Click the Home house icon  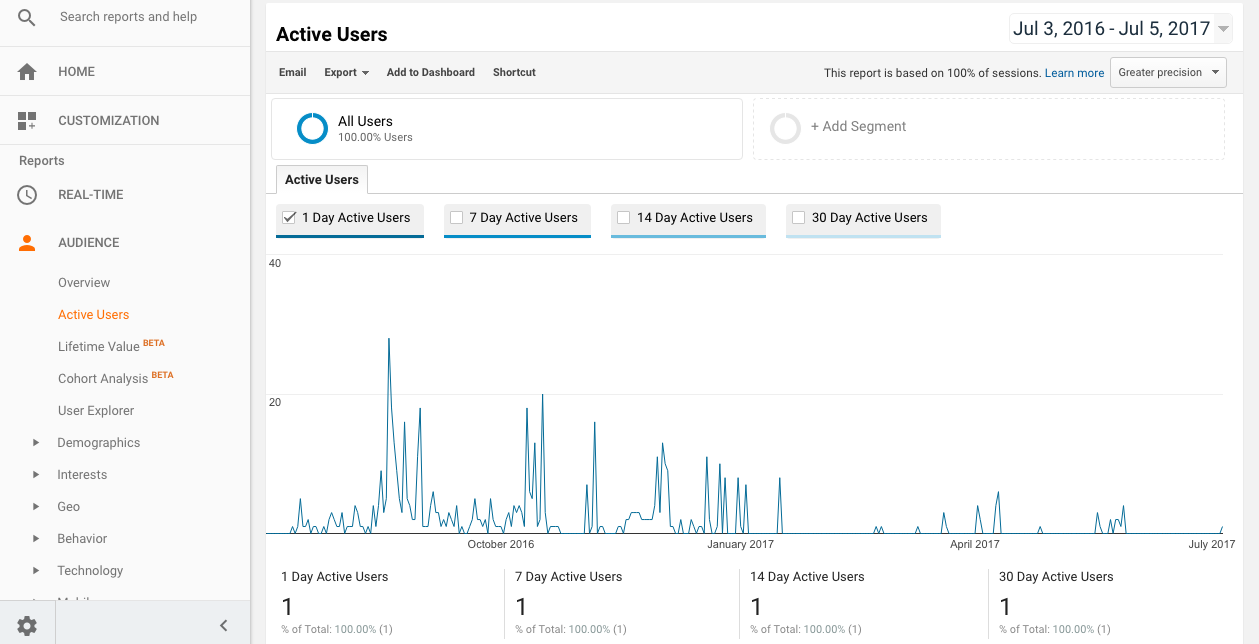(x=27, y=72)
